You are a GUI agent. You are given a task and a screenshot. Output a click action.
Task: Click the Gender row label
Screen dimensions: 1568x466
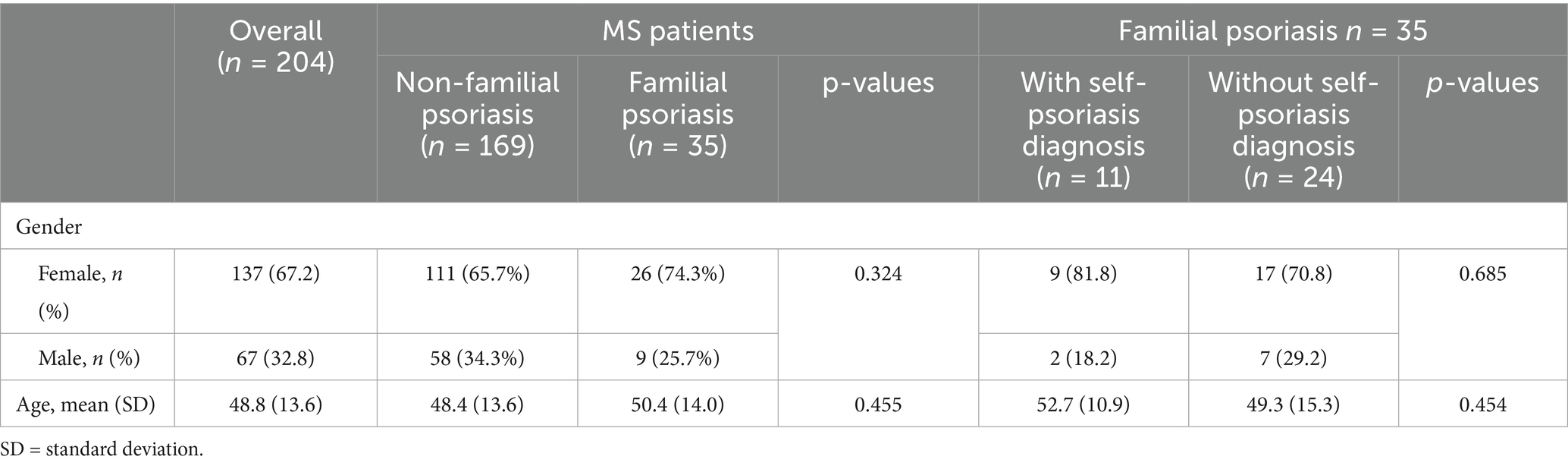pos(49,226)
